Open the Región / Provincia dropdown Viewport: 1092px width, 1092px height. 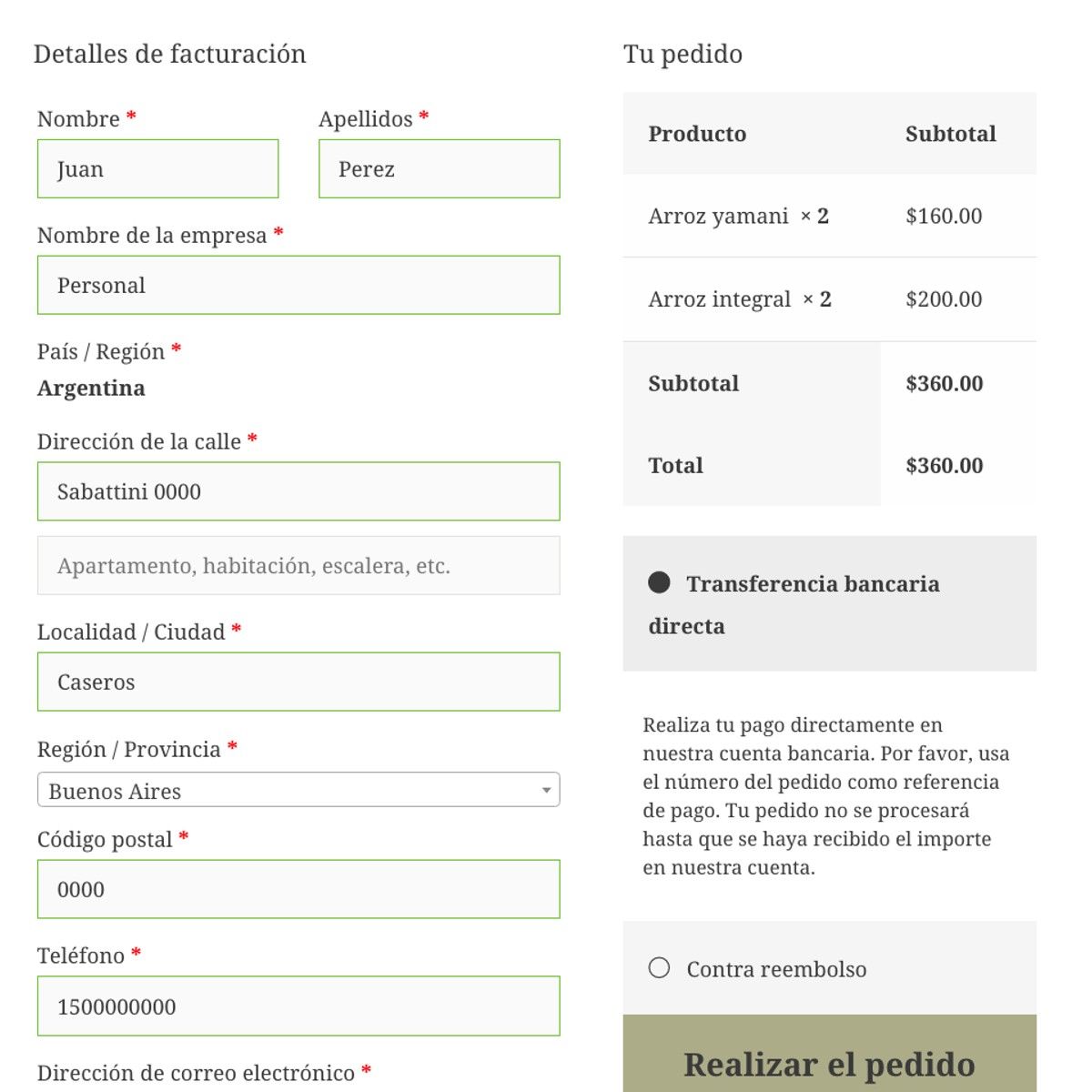298,790
